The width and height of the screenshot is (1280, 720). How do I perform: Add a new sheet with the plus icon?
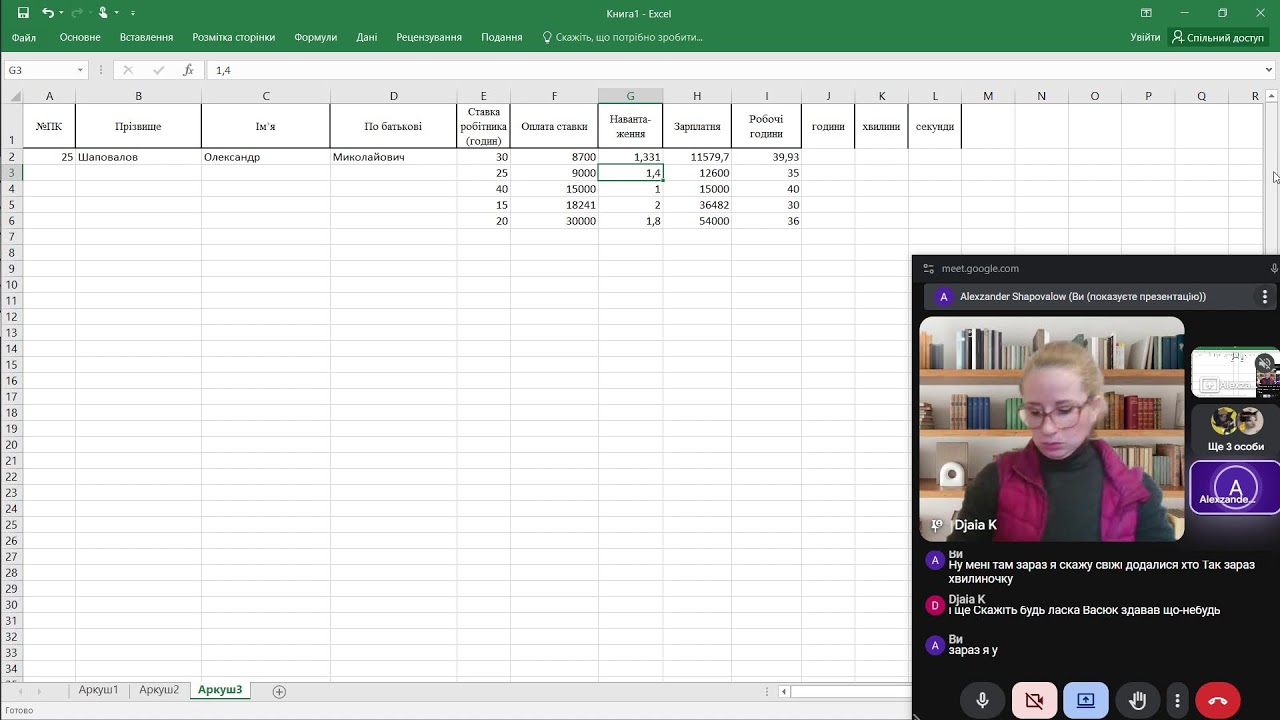[x=279, y=691]
